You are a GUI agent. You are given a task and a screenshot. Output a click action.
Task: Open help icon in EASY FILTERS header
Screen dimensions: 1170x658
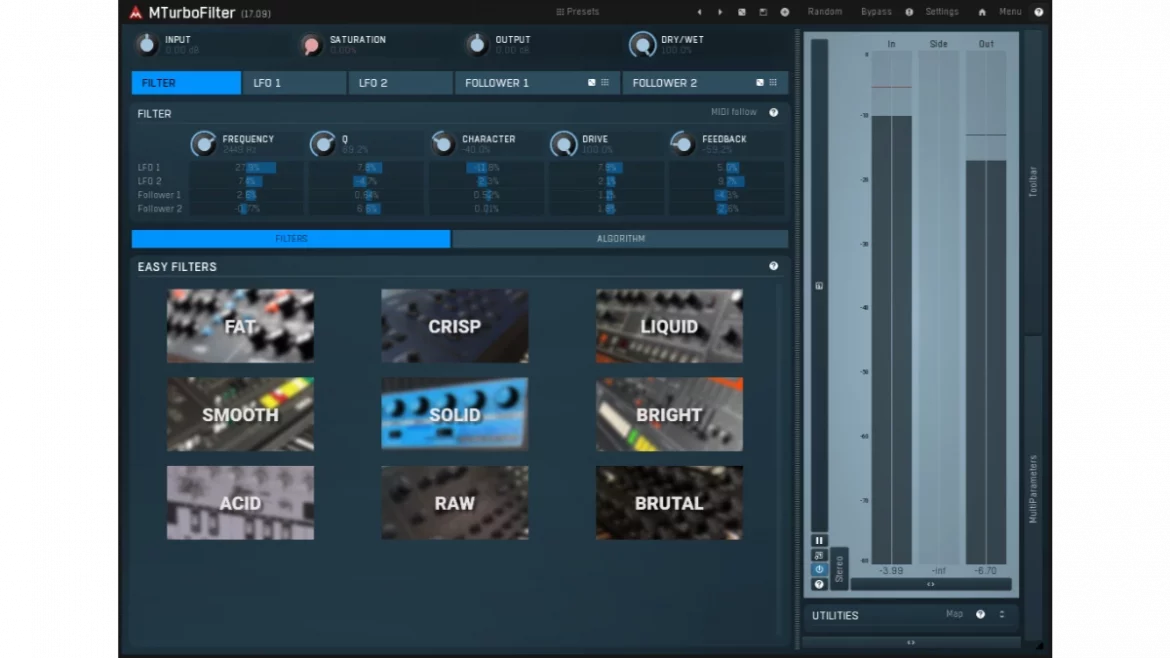pyautogui.click(x=774, y=266)
